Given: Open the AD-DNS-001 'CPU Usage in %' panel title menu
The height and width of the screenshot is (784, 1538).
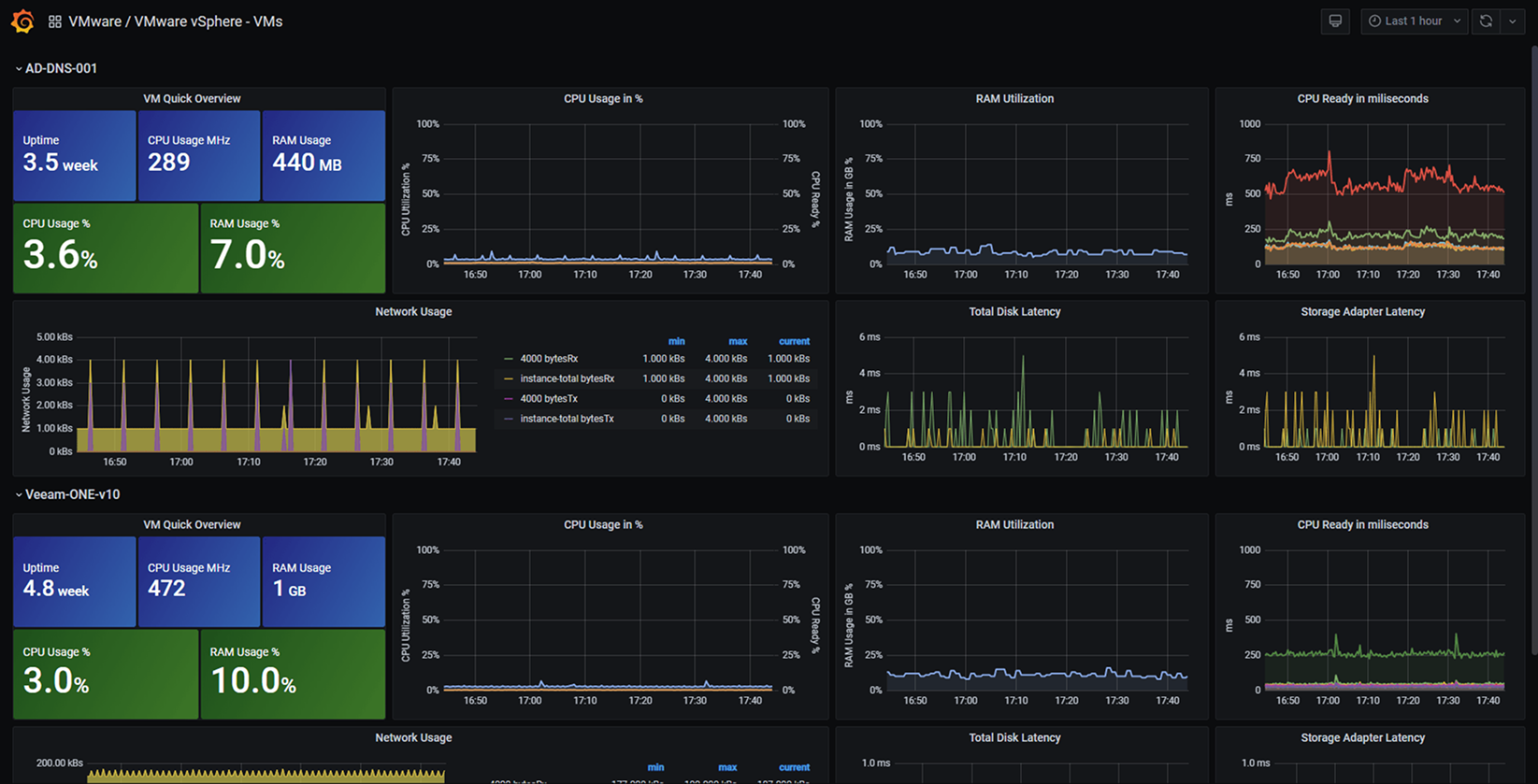Looking at the screenshot, I should pos(603,98).
